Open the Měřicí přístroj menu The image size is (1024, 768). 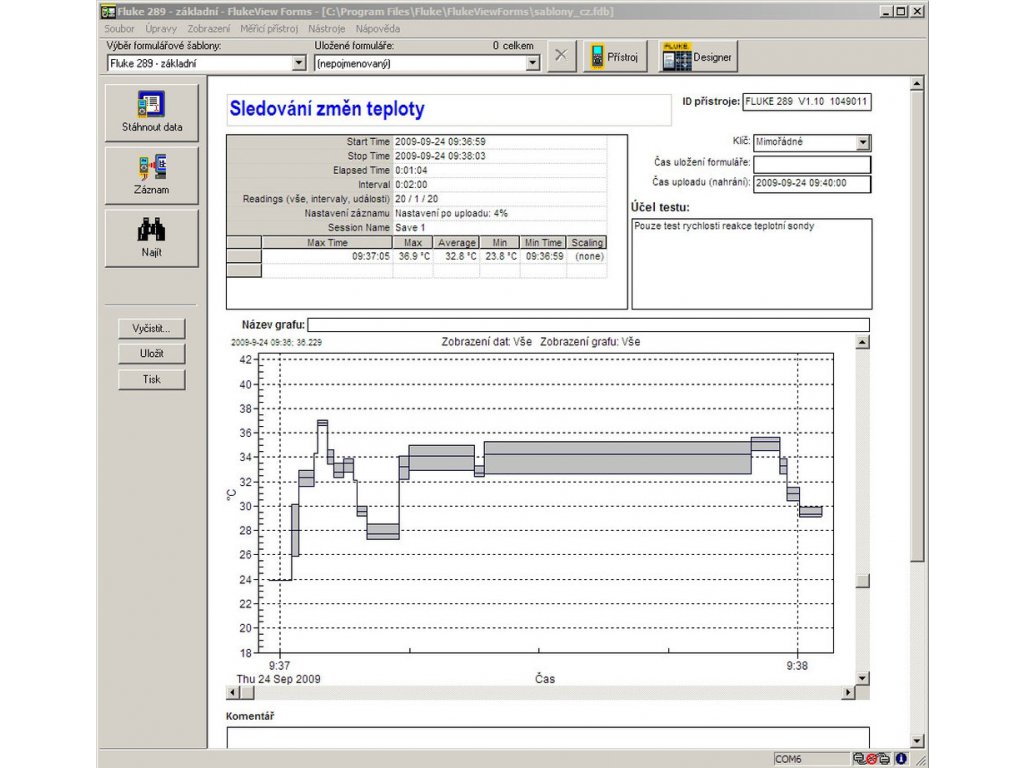269,29
